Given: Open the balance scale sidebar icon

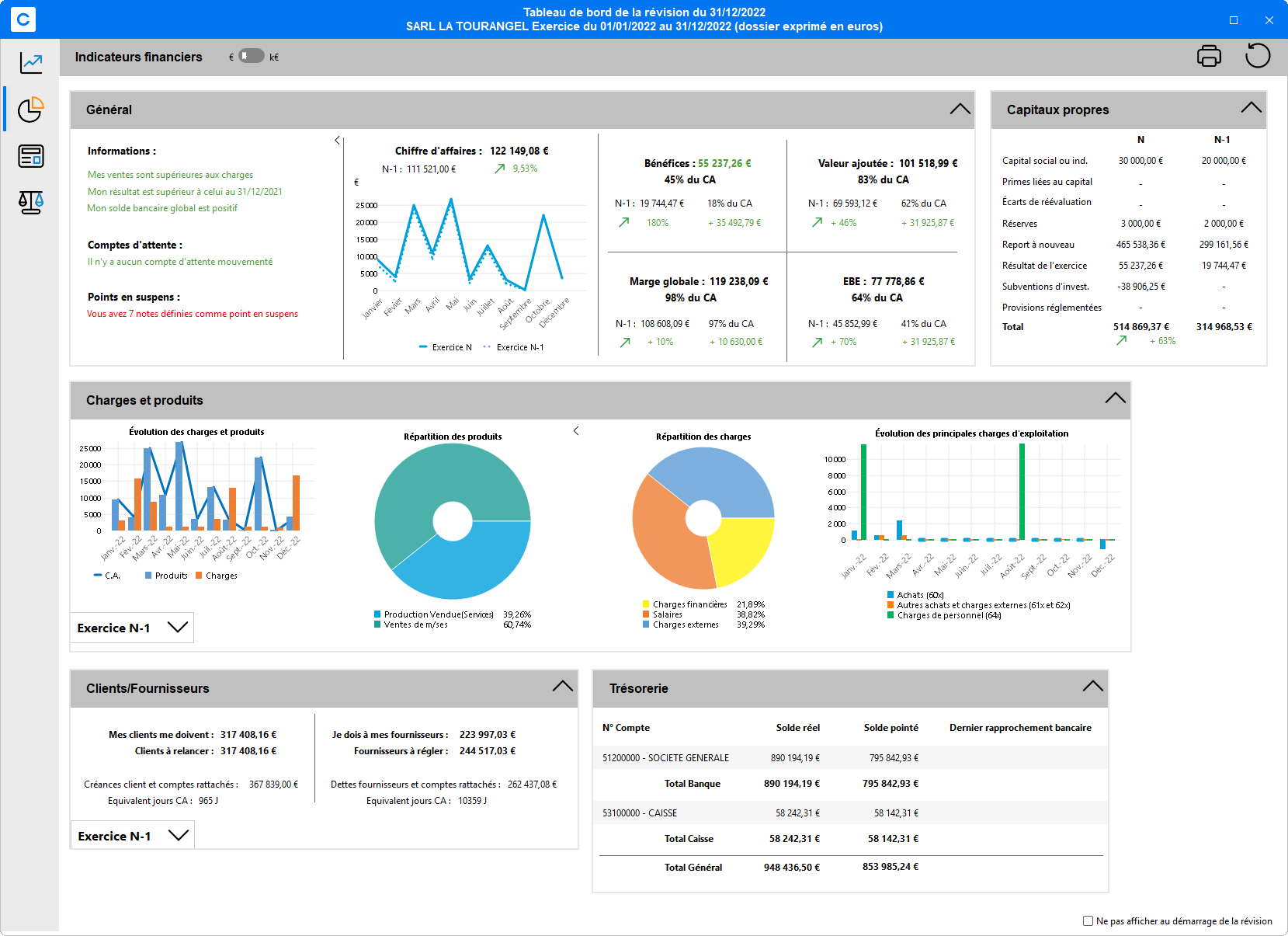Looking at the screenshot, I should (x=31, y=203).
